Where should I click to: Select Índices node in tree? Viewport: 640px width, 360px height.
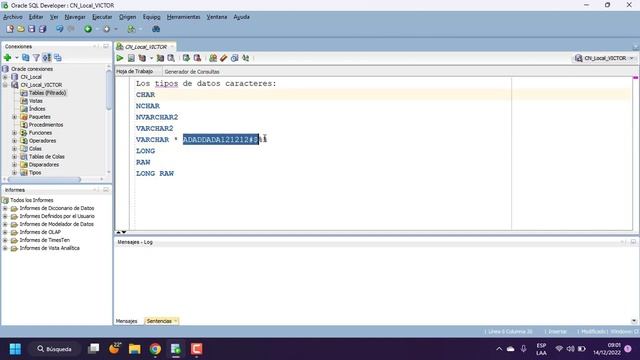pyautogui.click(x=37, y=109)
